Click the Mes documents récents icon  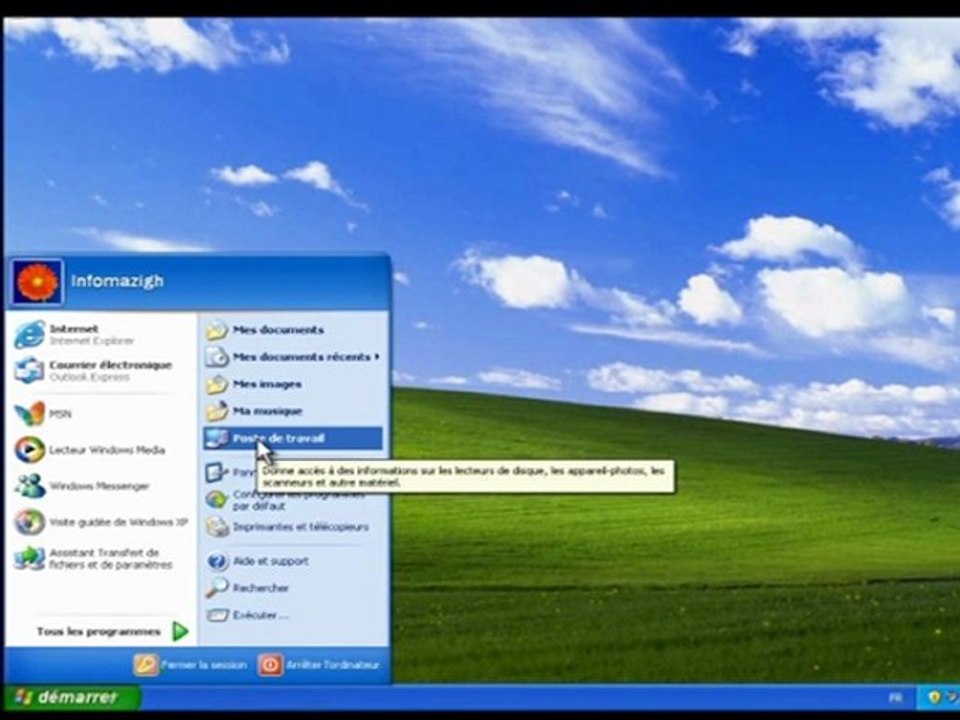[x=217, y=357]
